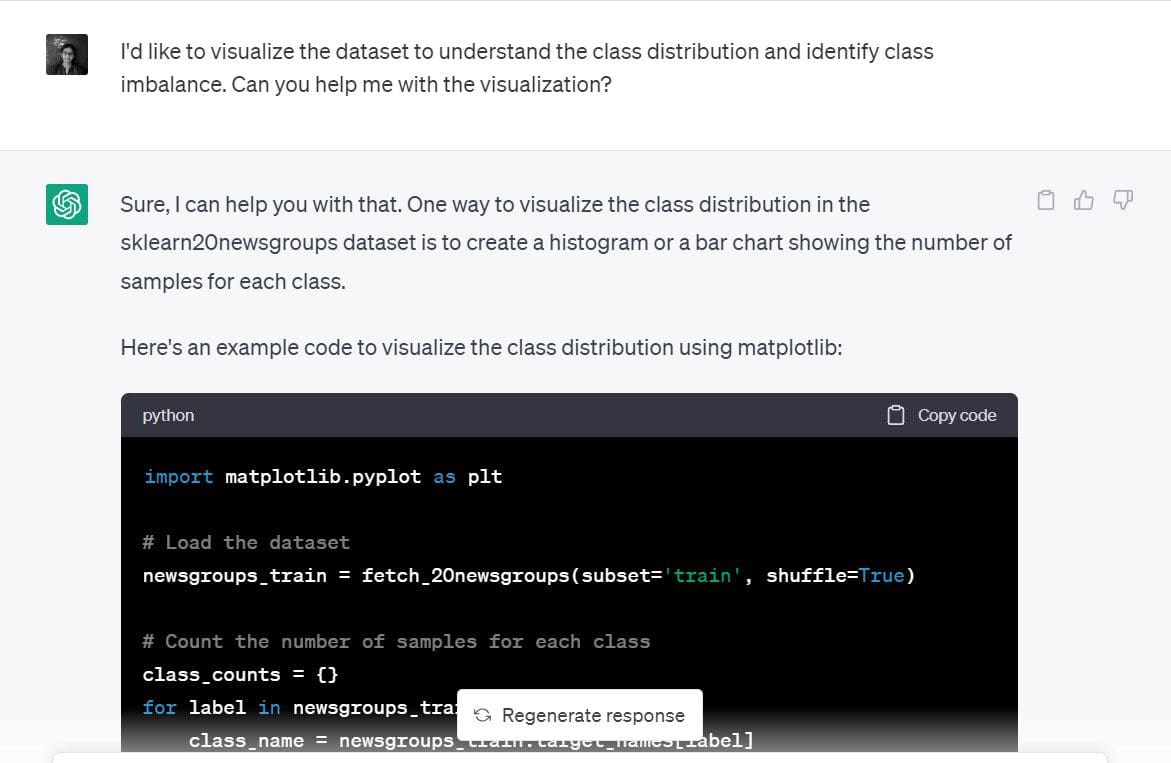Give the response a thumbs down
This screenshot has height=763, width=1171.
tap(1122, 200)
